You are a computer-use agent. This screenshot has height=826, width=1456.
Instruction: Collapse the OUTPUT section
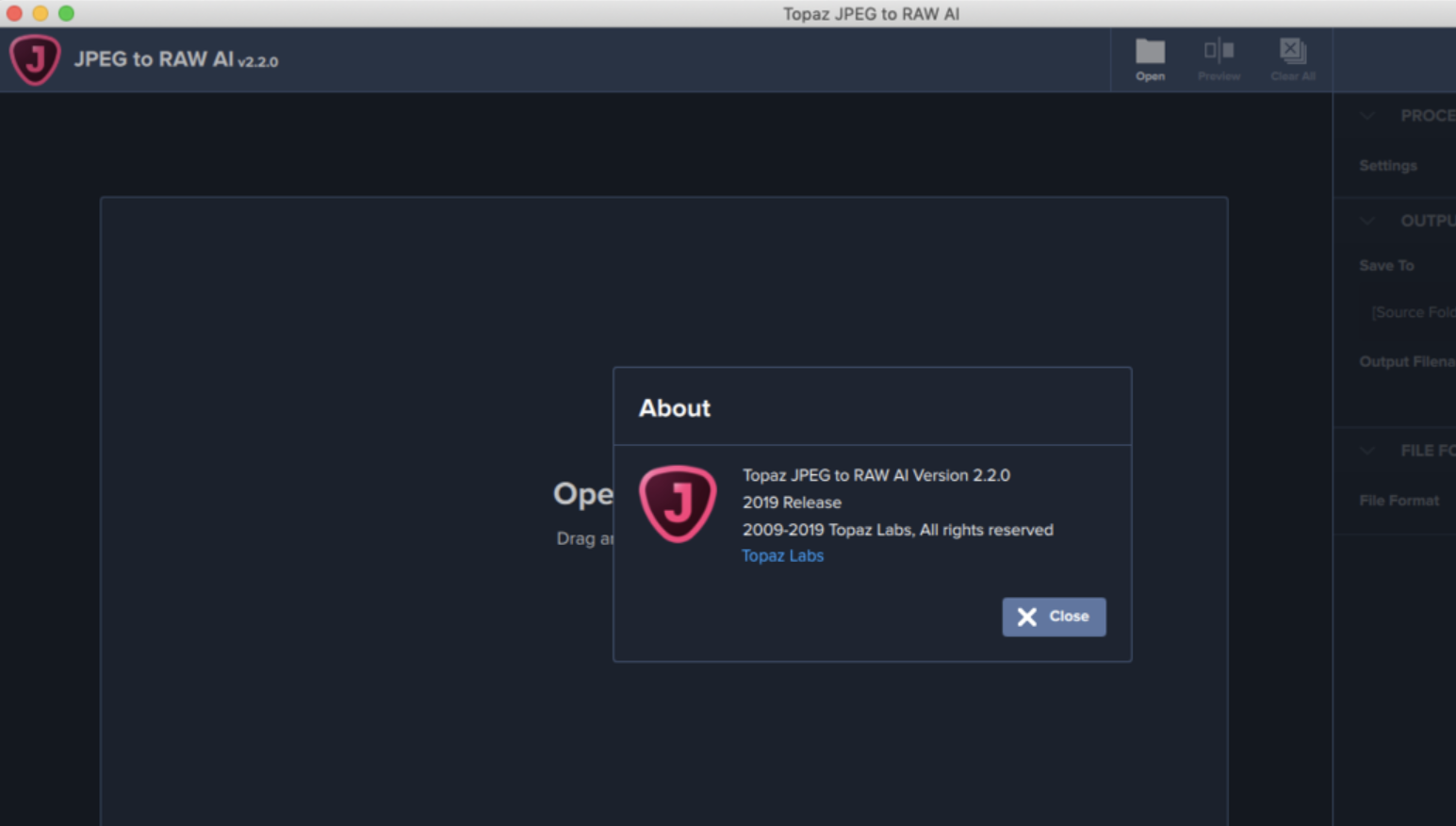pos(1366,221)
